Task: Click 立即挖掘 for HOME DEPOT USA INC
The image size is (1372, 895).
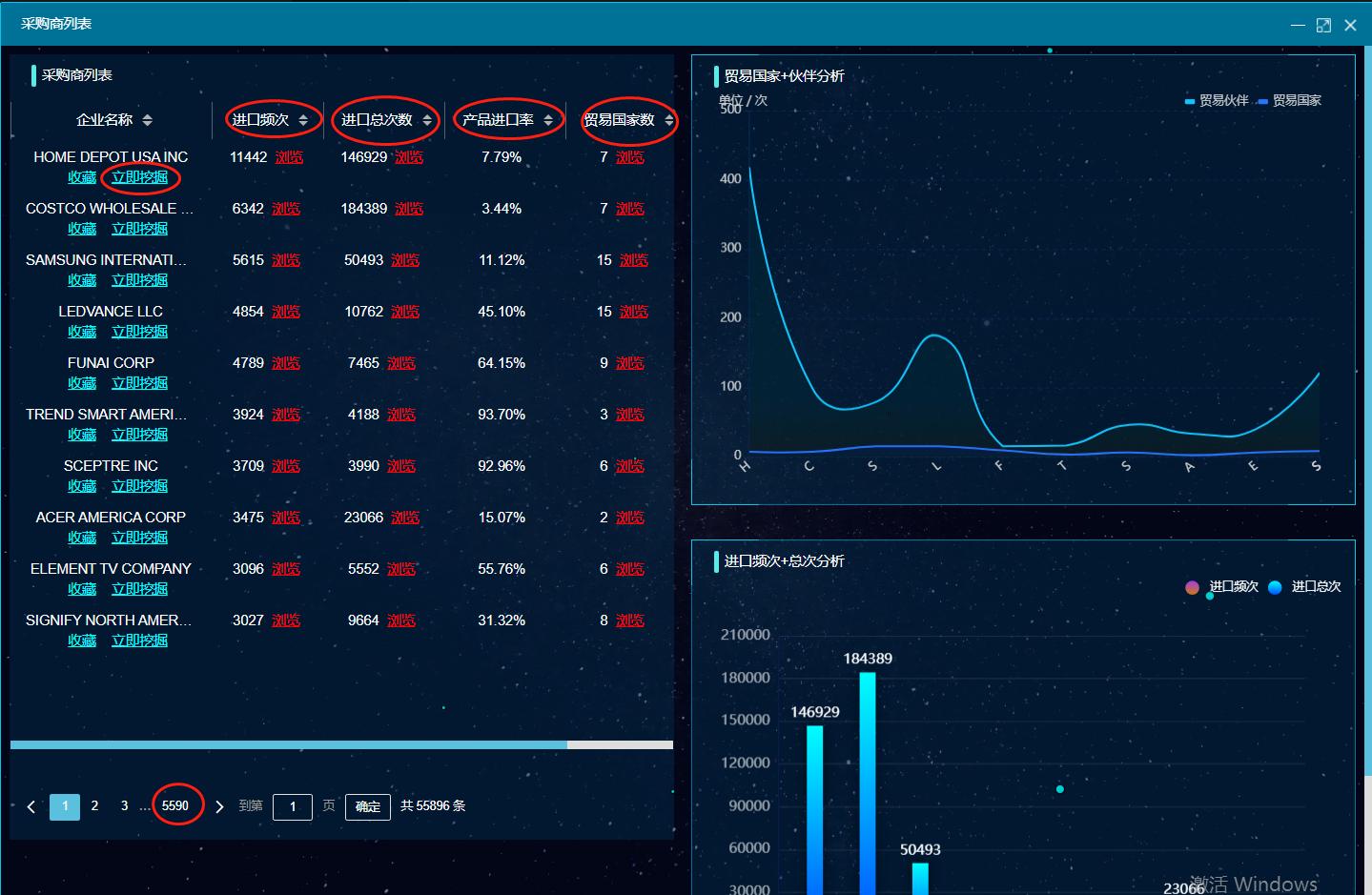Action: click(x=139, y=177)
